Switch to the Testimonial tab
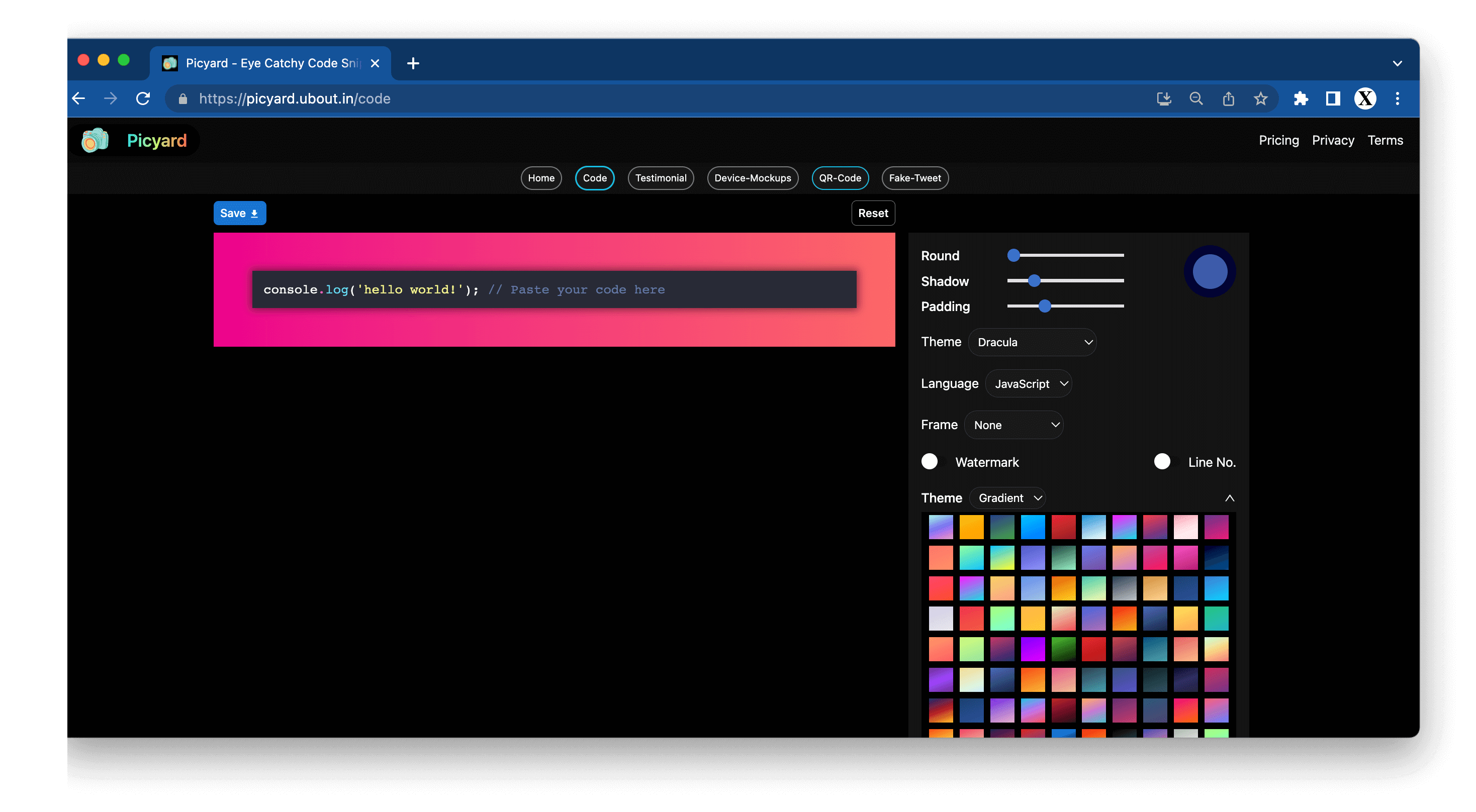 point(661,178)
